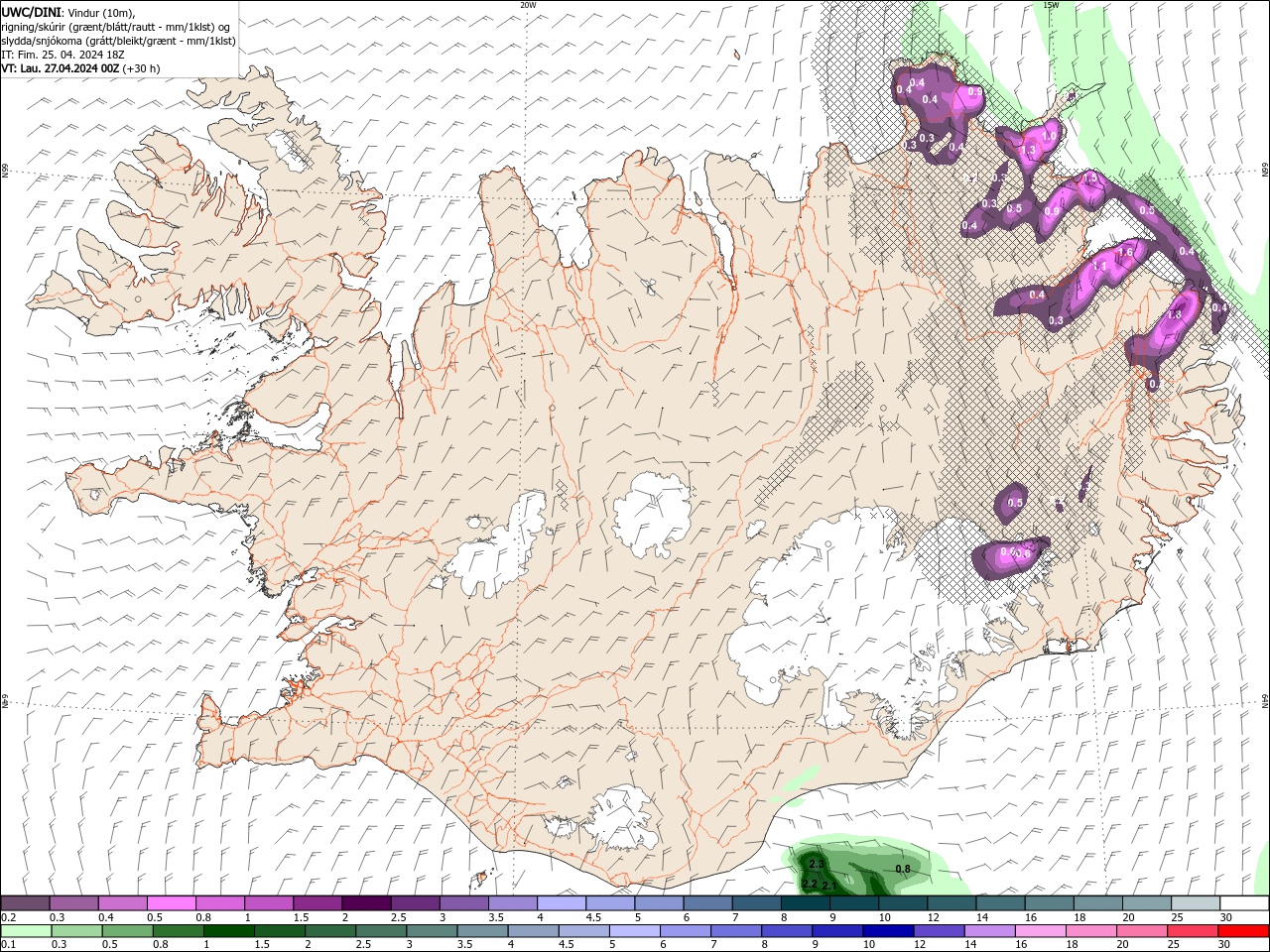
Task: Click the 1.5 snowfall value on the map
Action: [x=1090, y=178]
